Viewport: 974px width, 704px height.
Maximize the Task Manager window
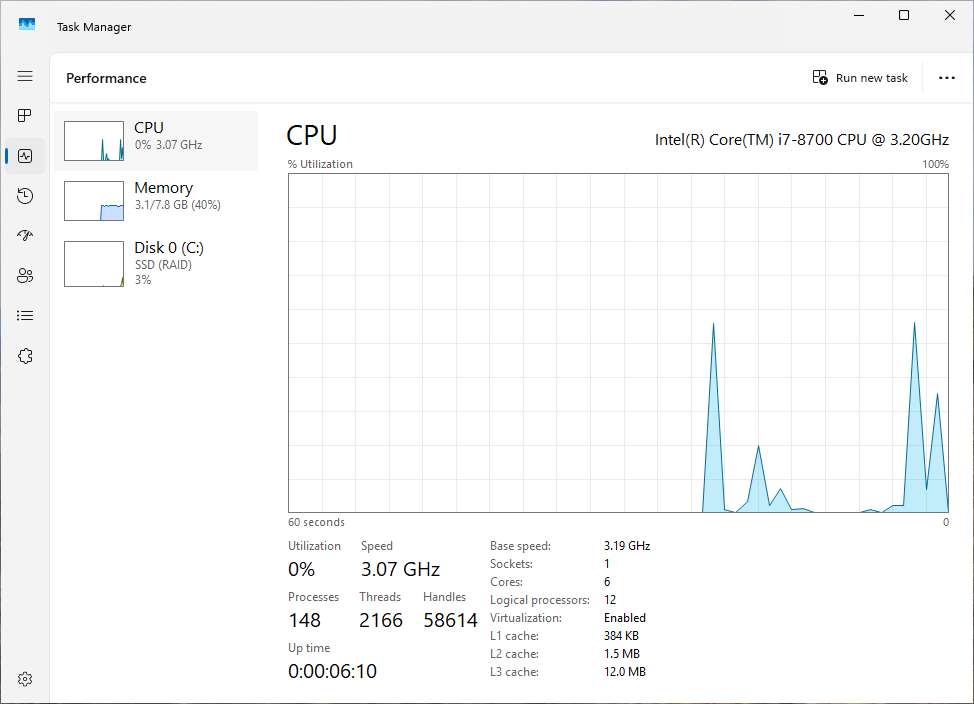click(904, 15)
